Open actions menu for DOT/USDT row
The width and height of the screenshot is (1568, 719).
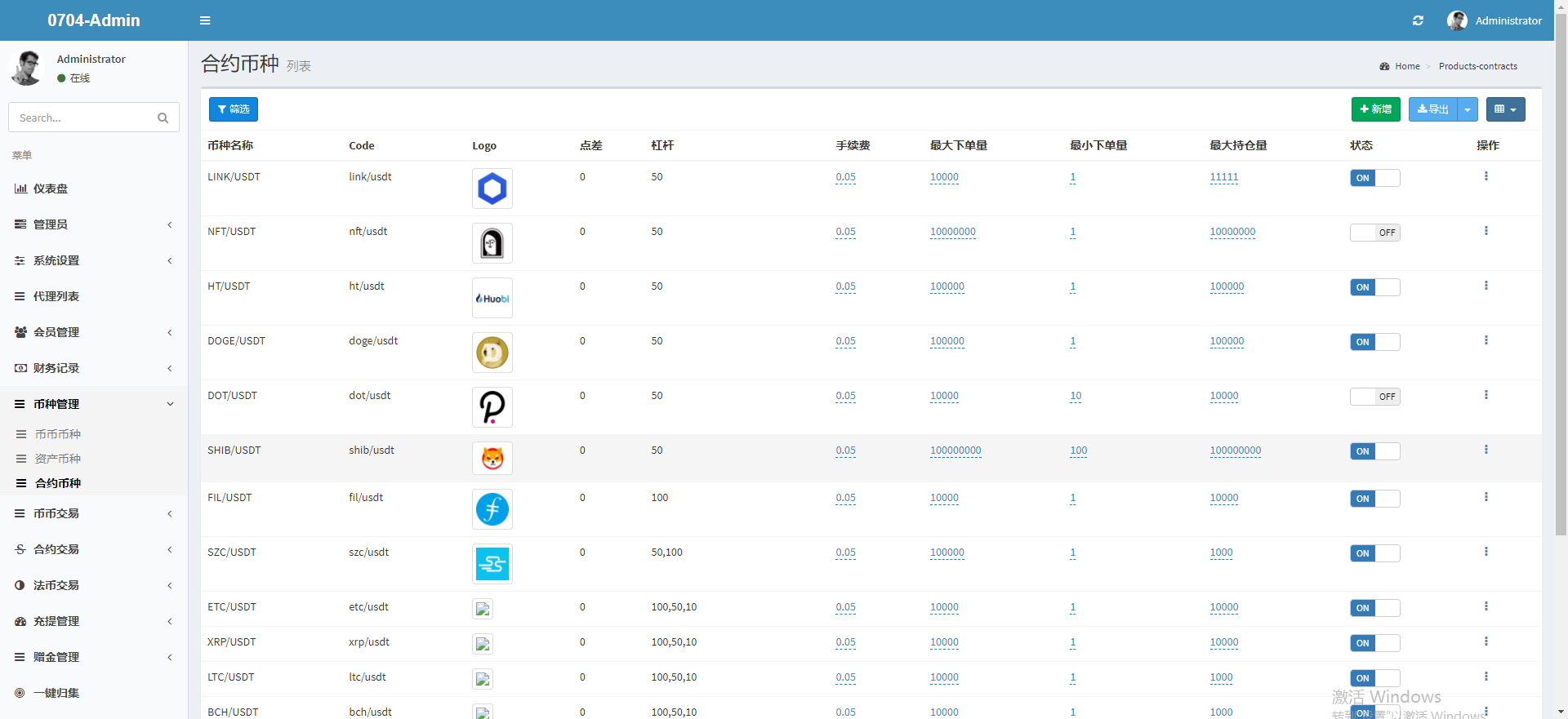(x=1486, y=395)
